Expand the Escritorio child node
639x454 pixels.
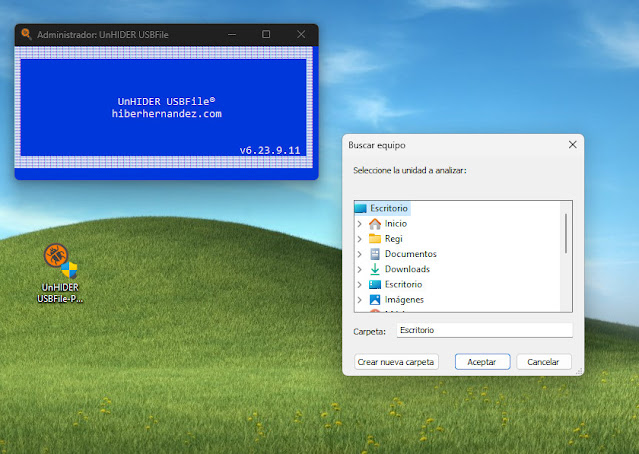[359, 284]
